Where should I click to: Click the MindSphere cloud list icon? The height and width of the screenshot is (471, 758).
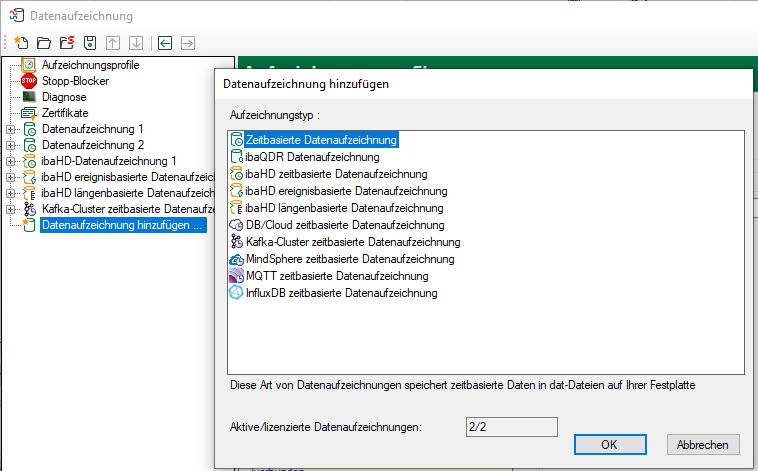point(236,259)
